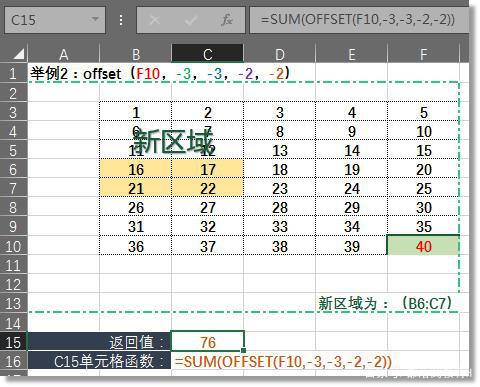The image size is (480, 387).
Task: Click cell containing 24
Action: click(x=352, y=188)
